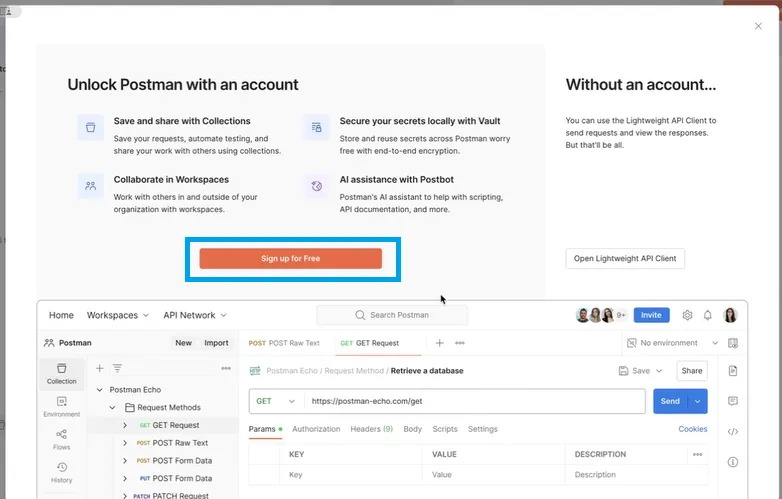Switch to the Params tab
The width and height of the screenshot is (782, 499).
point(265,429)
